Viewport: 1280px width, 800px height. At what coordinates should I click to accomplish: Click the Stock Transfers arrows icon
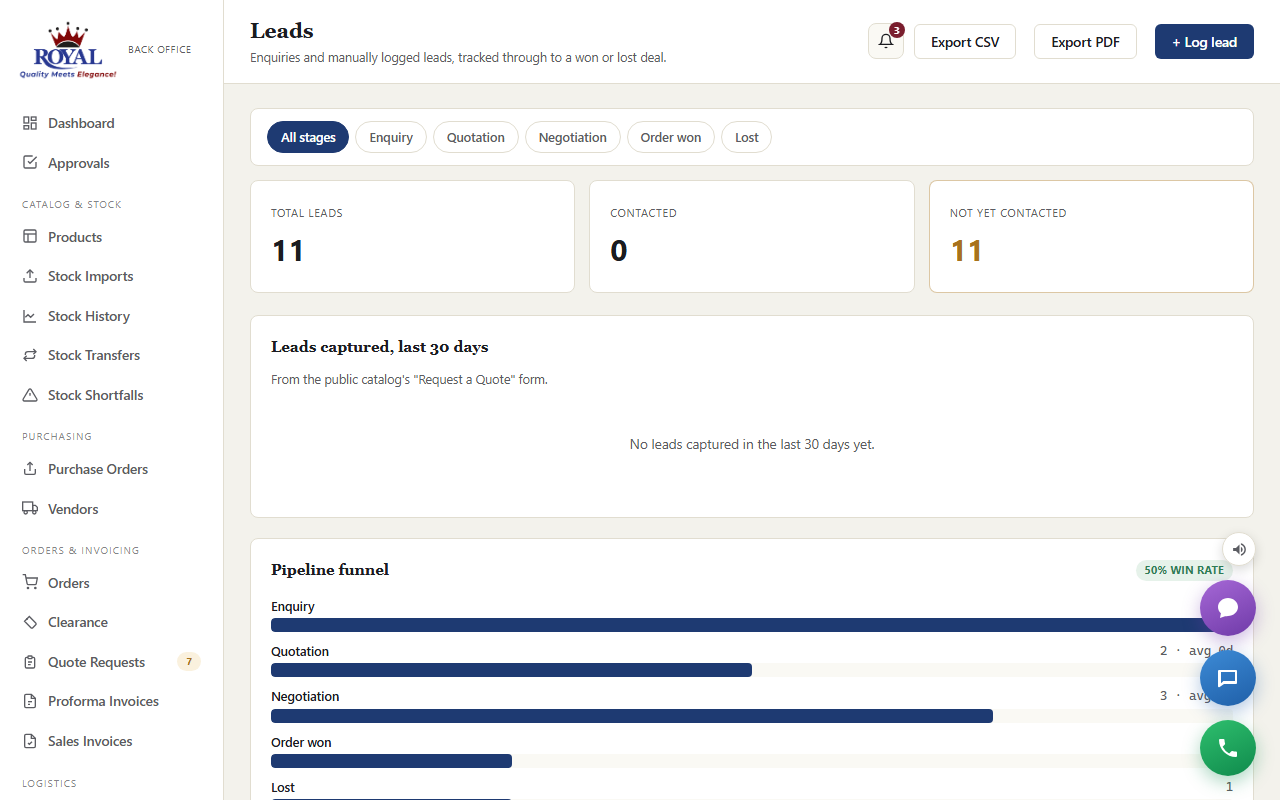[30, 355]
